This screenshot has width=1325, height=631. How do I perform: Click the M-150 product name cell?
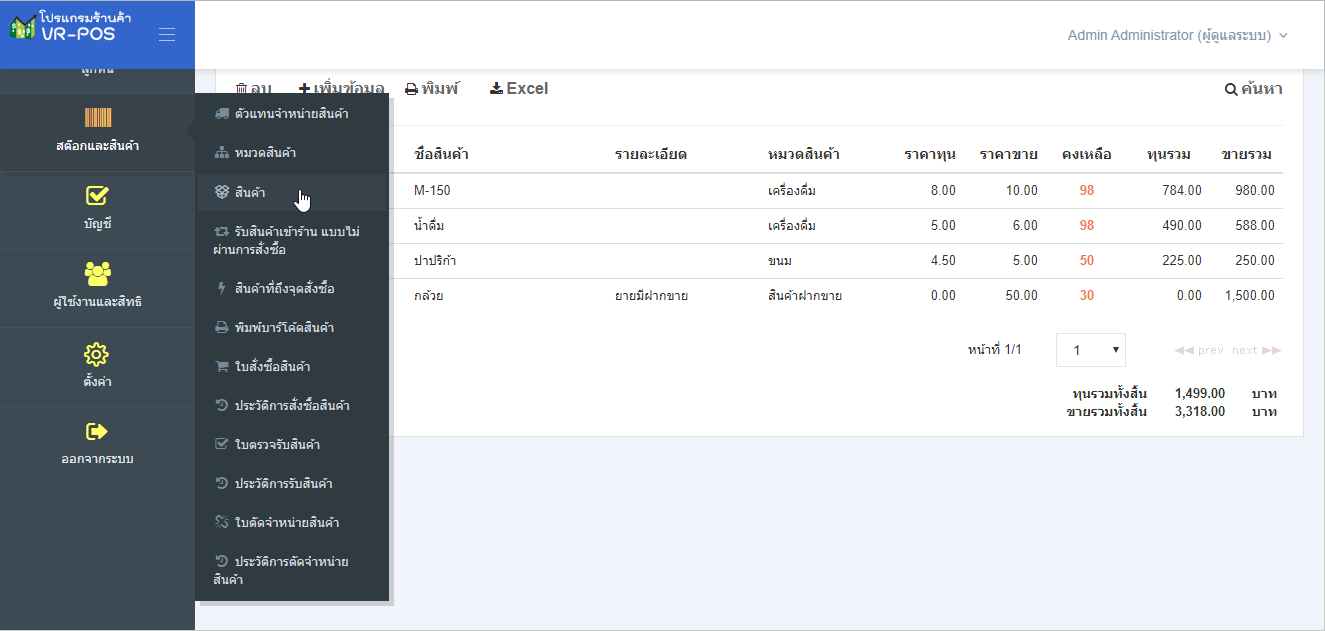[433, 190]
